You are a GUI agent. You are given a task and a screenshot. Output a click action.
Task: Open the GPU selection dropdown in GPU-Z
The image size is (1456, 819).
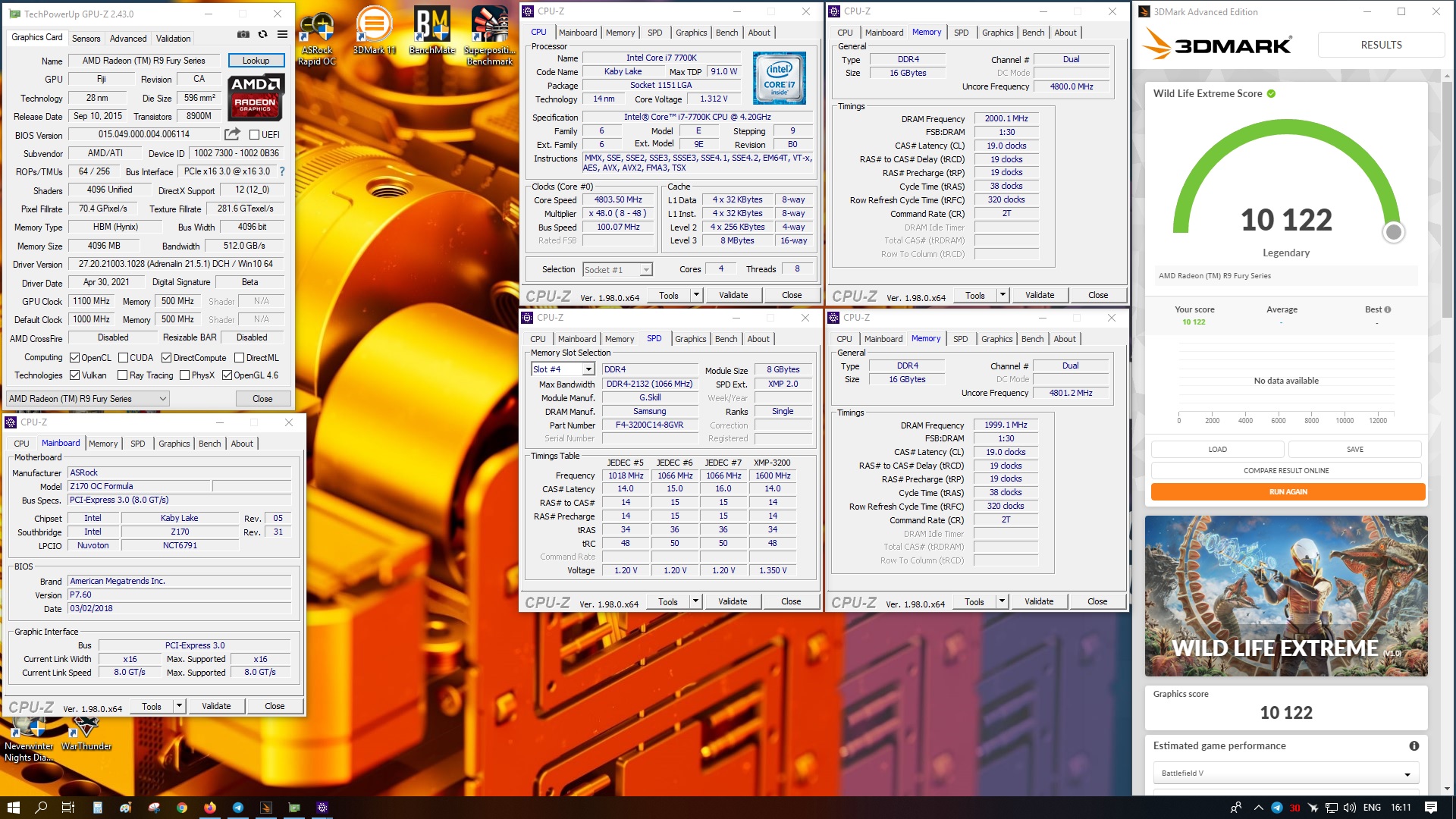pos(87,399)
